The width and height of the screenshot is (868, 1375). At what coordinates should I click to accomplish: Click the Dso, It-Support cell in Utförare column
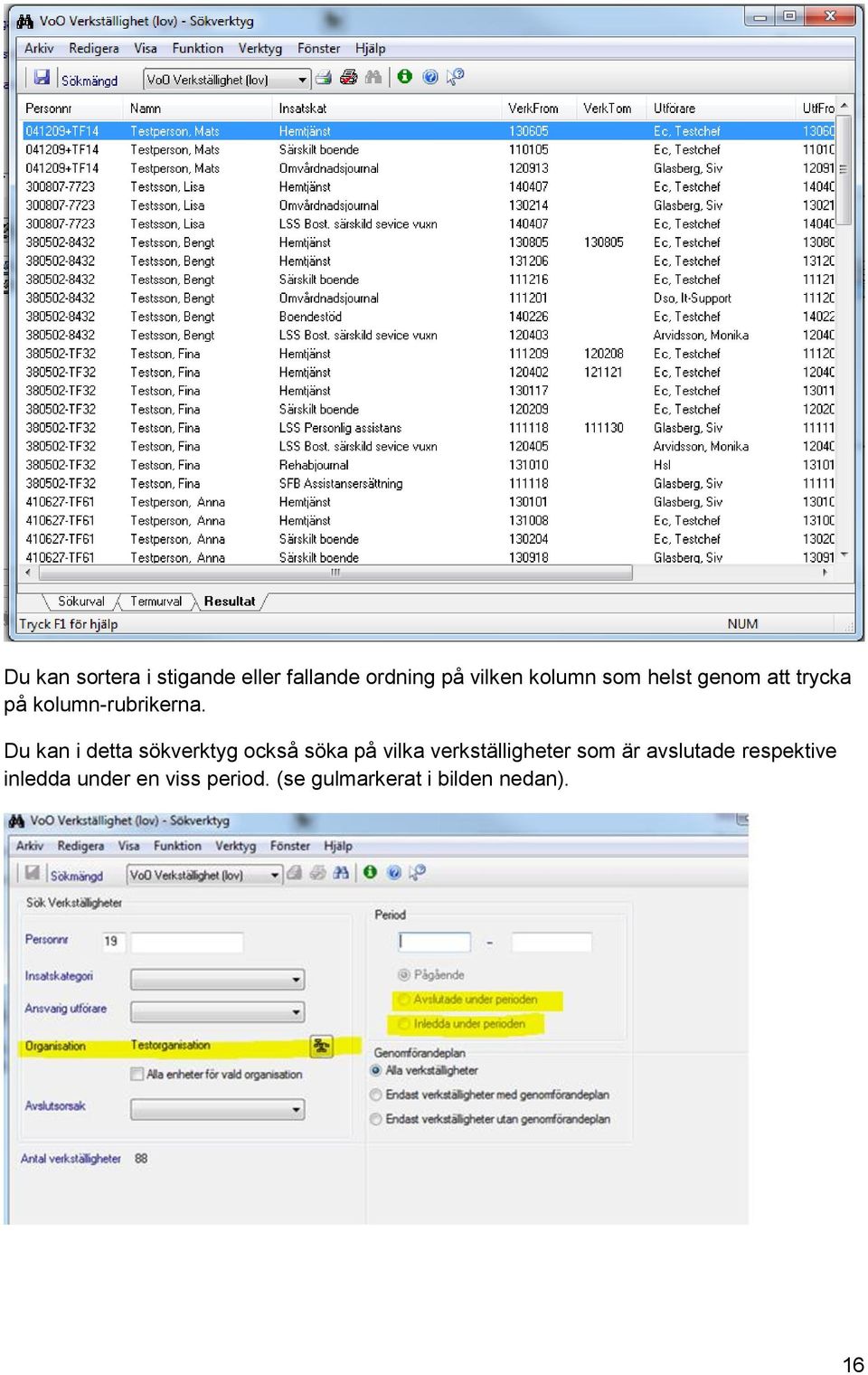coord(693,299)
